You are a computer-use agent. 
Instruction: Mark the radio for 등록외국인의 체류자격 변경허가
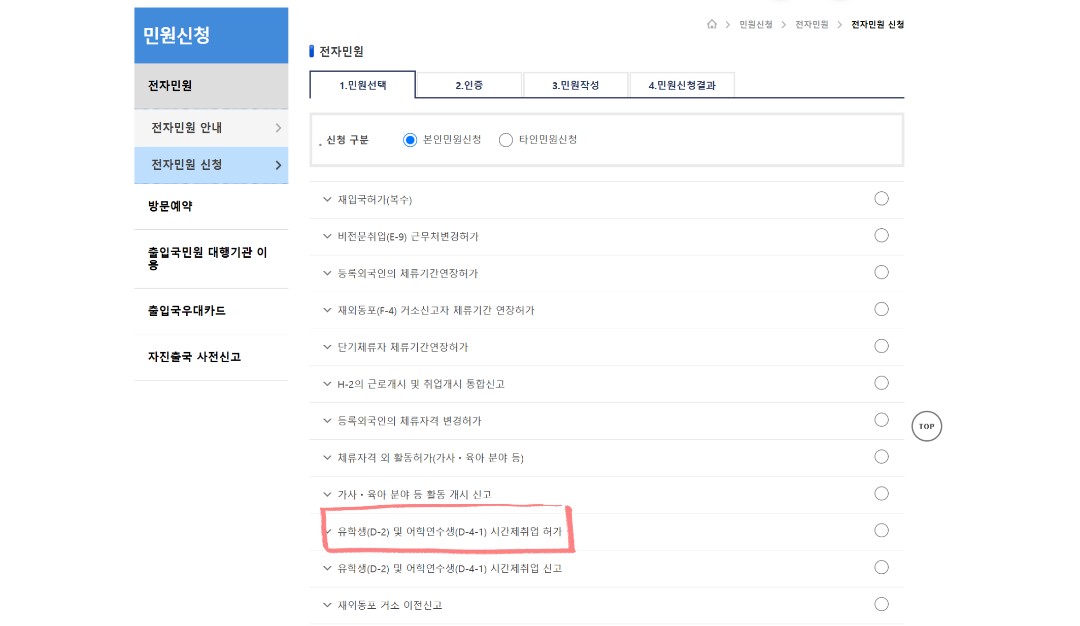pyautogui.click(x=881, y=420)
